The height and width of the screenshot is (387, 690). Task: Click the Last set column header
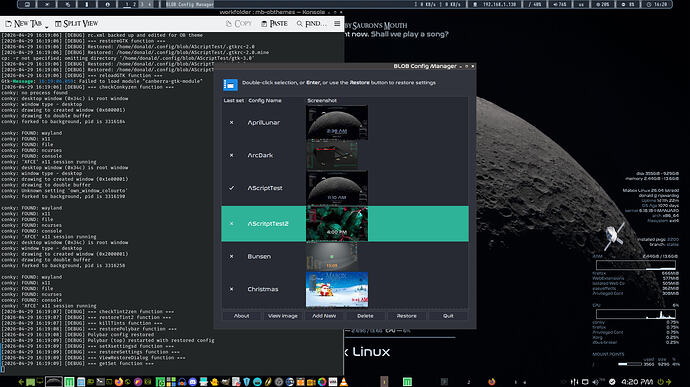click(233, 100)
